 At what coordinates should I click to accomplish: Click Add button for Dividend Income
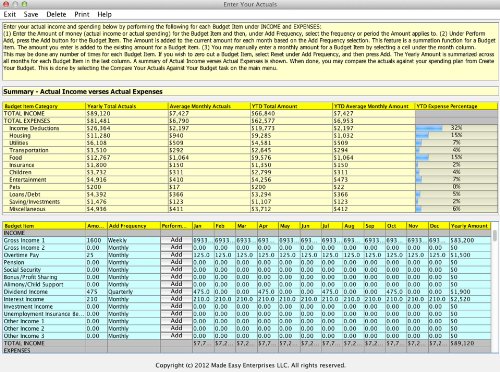(x=176, y=291)
